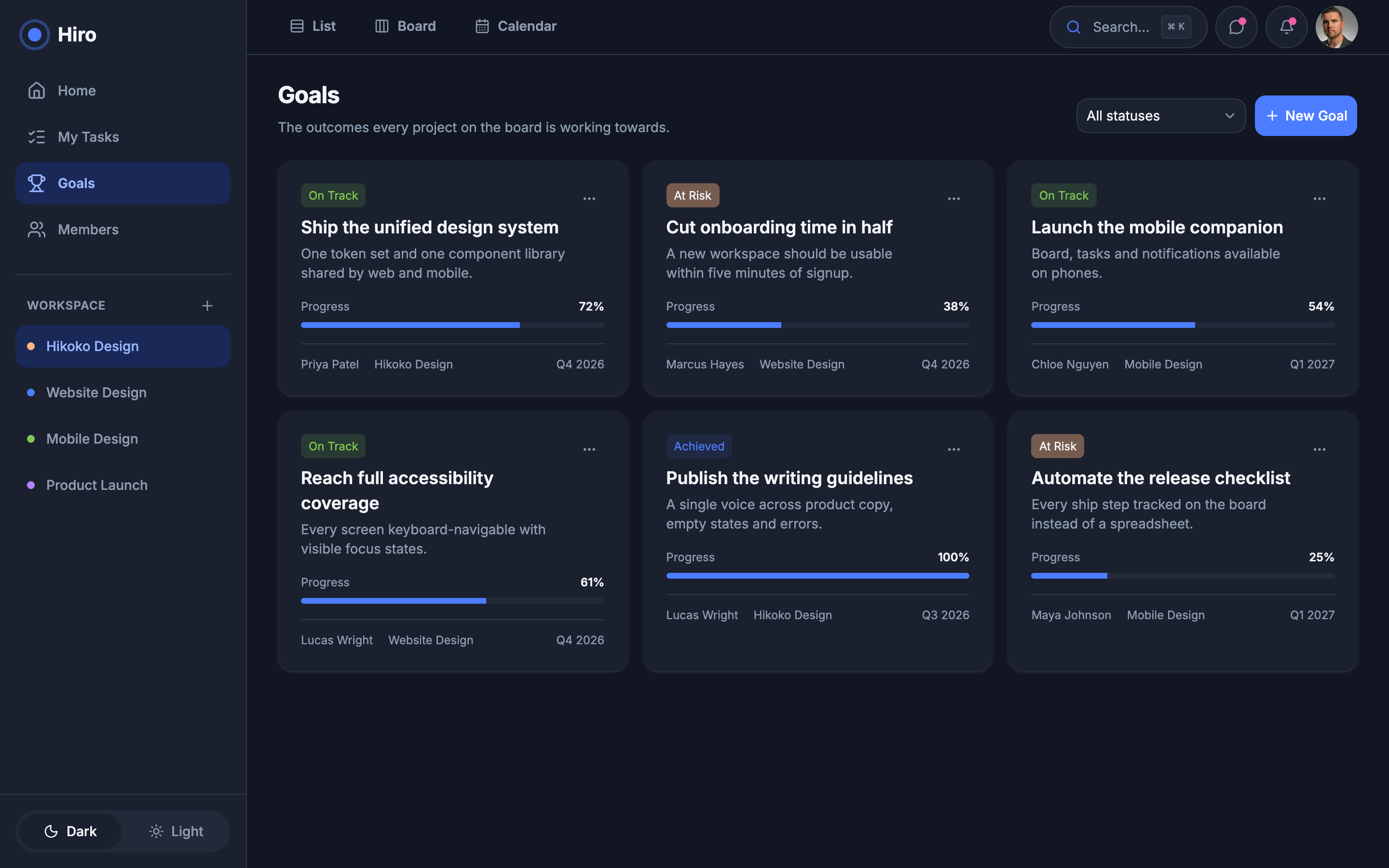Focus the Search input field
1389x868 pixels.
tap(1128, 27)
